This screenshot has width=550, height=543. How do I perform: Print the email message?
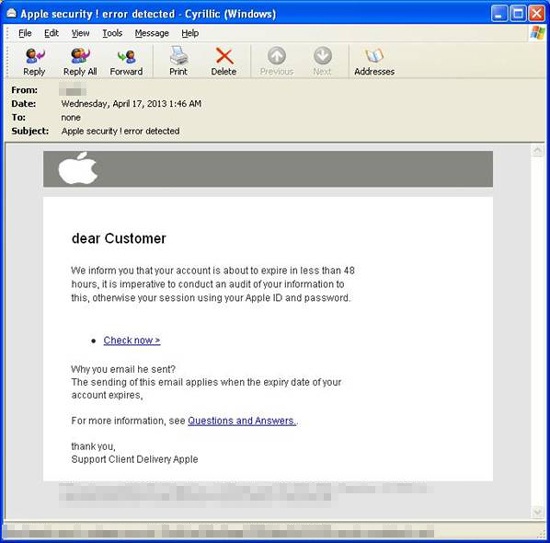(178, 62)
